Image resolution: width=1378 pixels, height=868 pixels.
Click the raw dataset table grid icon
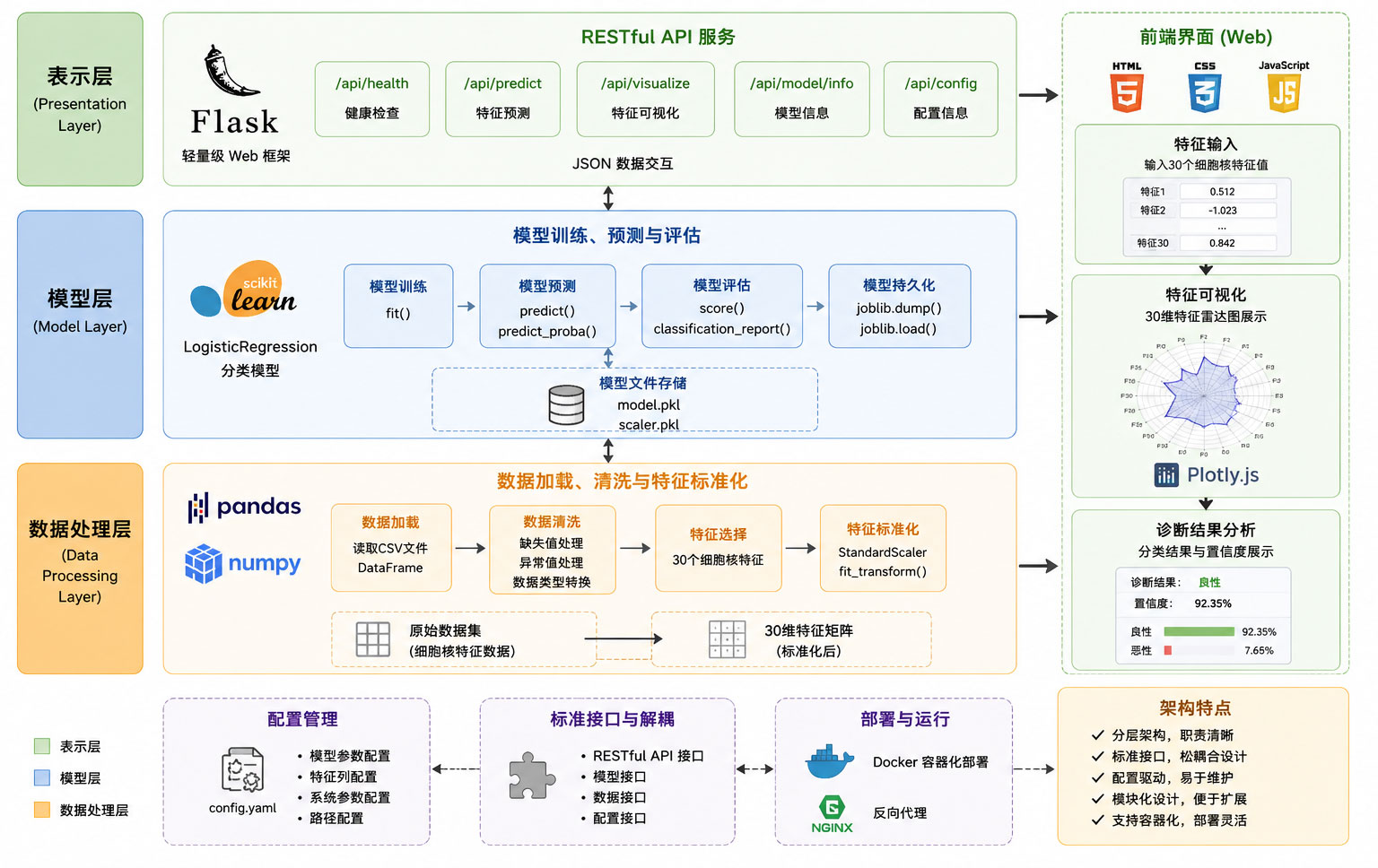click(373, 639)
